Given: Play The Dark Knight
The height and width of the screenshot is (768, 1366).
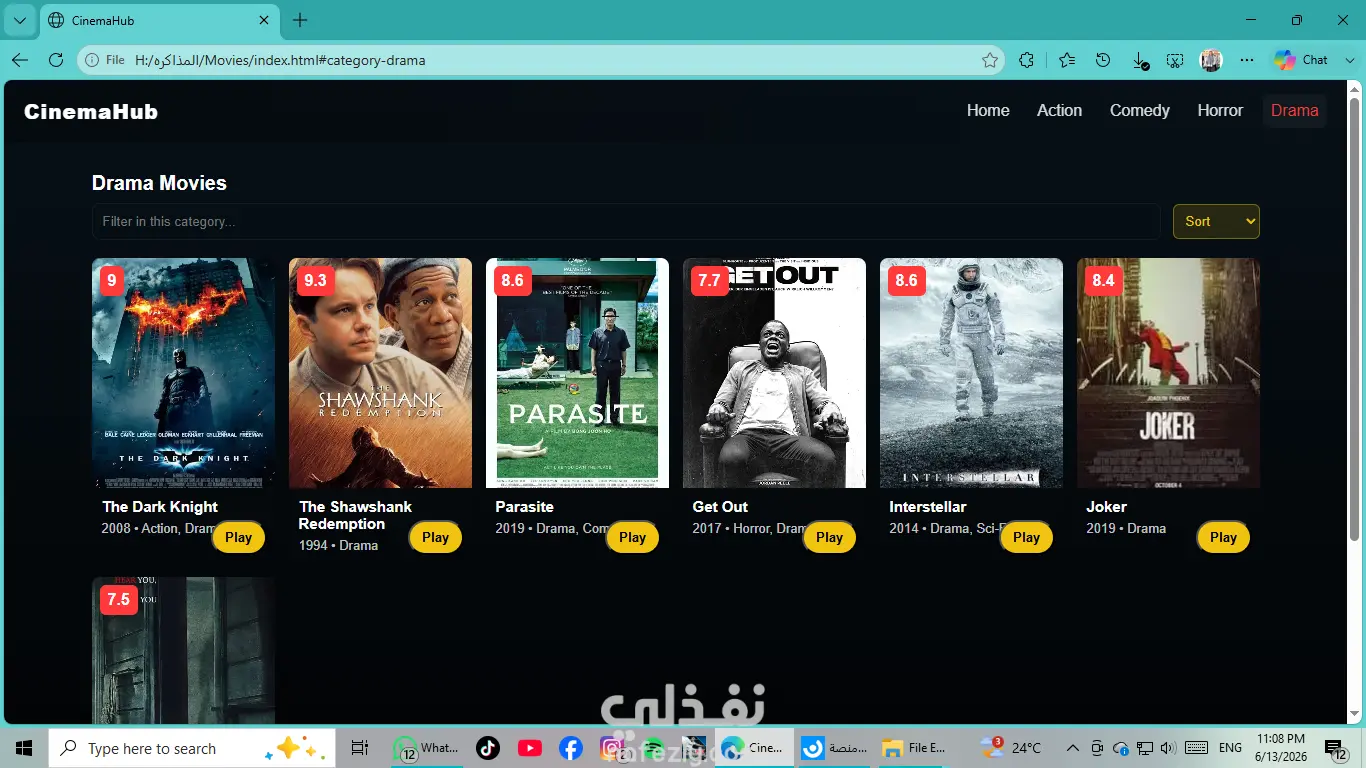Looking at the screenshot, I should click(238, 537).
